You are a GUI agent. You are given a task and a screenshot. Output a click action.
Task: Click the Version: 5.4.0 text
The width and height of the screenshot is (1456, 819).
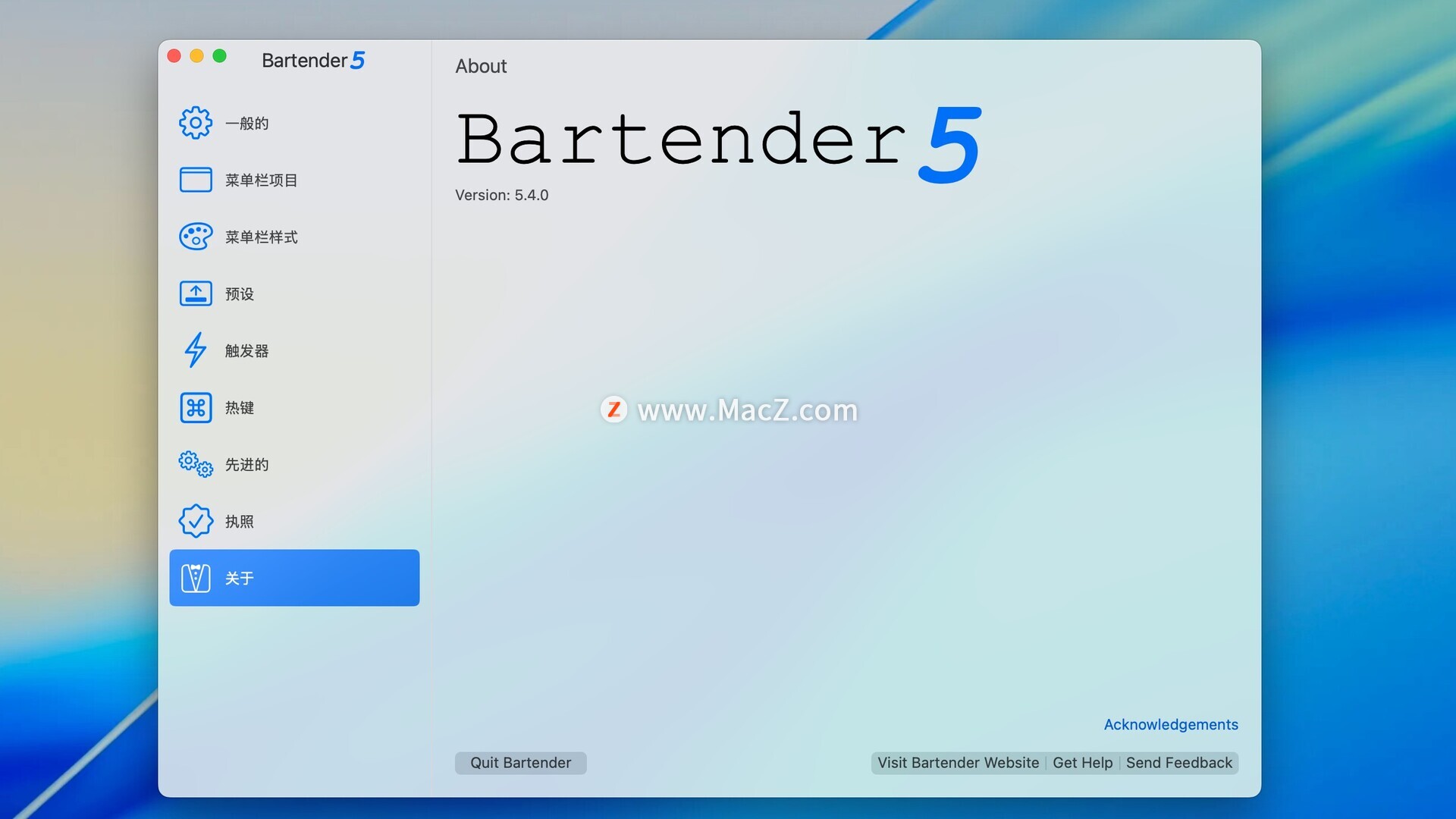(x=501, y=195)
